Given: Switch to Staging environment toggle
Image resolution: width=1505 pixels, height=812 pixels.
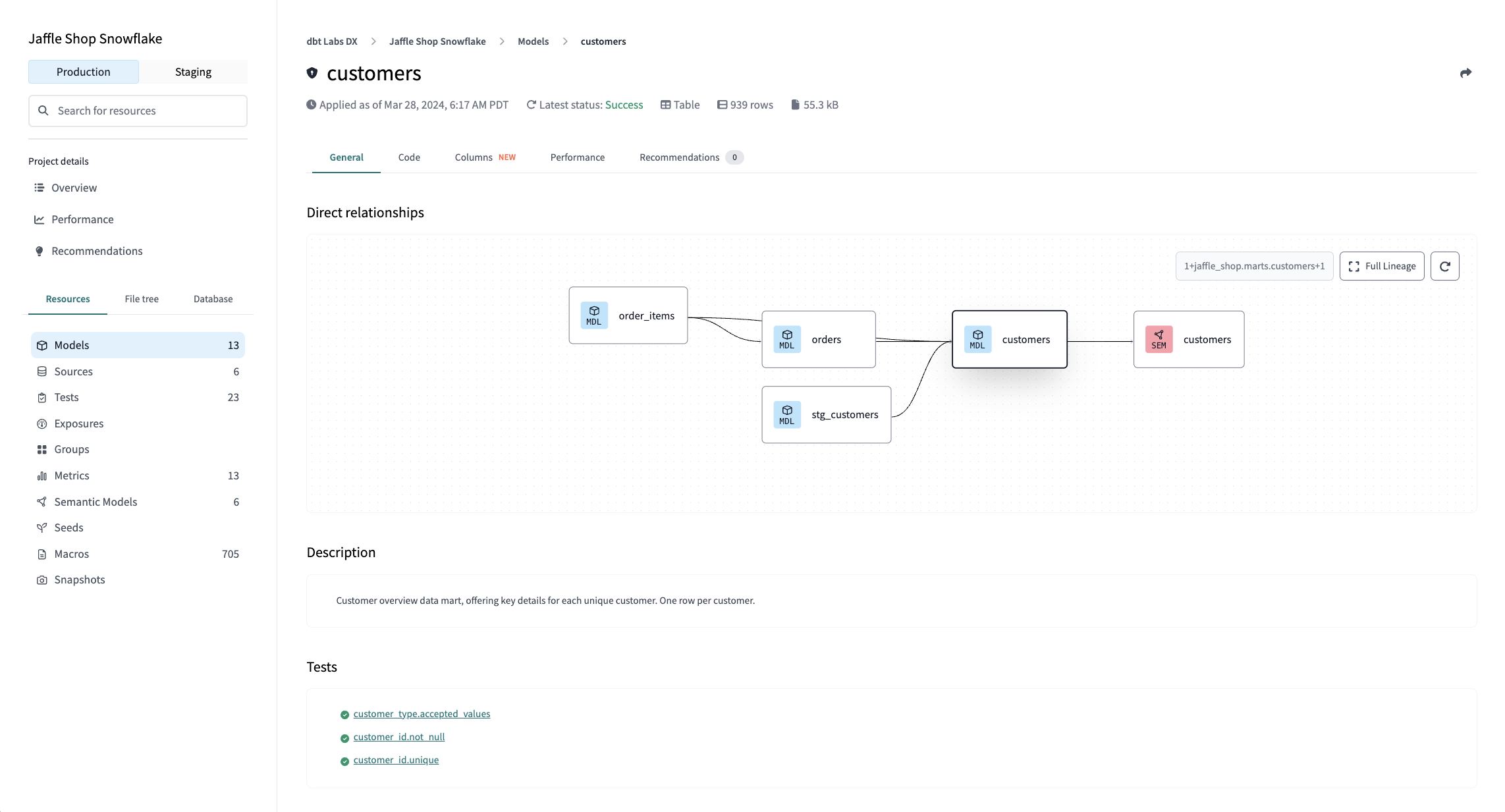Looking at the screenshot, I should point(192,72).
